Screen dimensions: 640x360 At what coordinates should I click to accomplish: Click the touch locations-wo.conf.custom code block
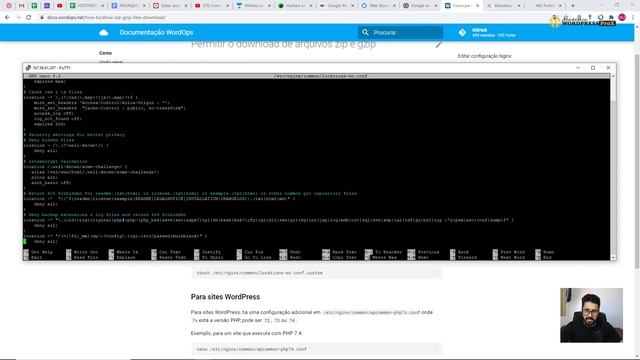click(317, 273)
